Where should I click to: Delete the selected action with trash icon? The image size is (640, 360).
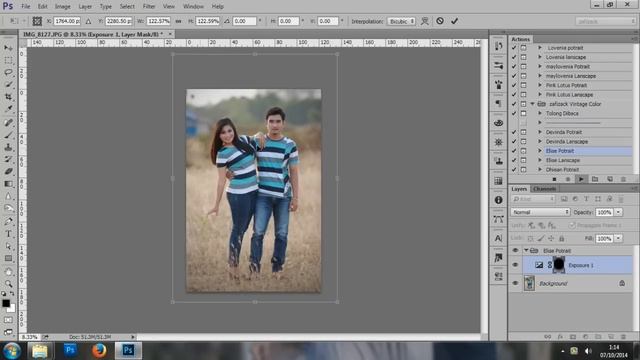tap(623, 179)
